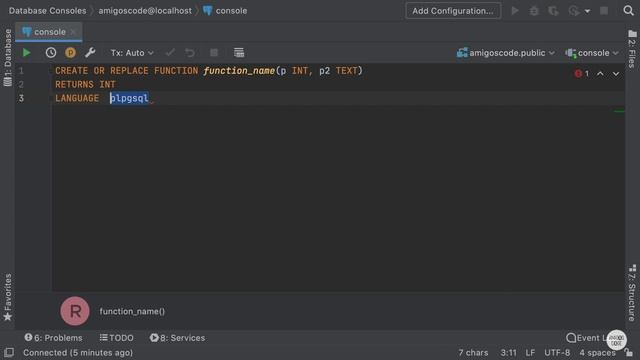This screenshot has width=640, height=360.
Task: Jump to previous error arrow up
Action: coord(600,74)
